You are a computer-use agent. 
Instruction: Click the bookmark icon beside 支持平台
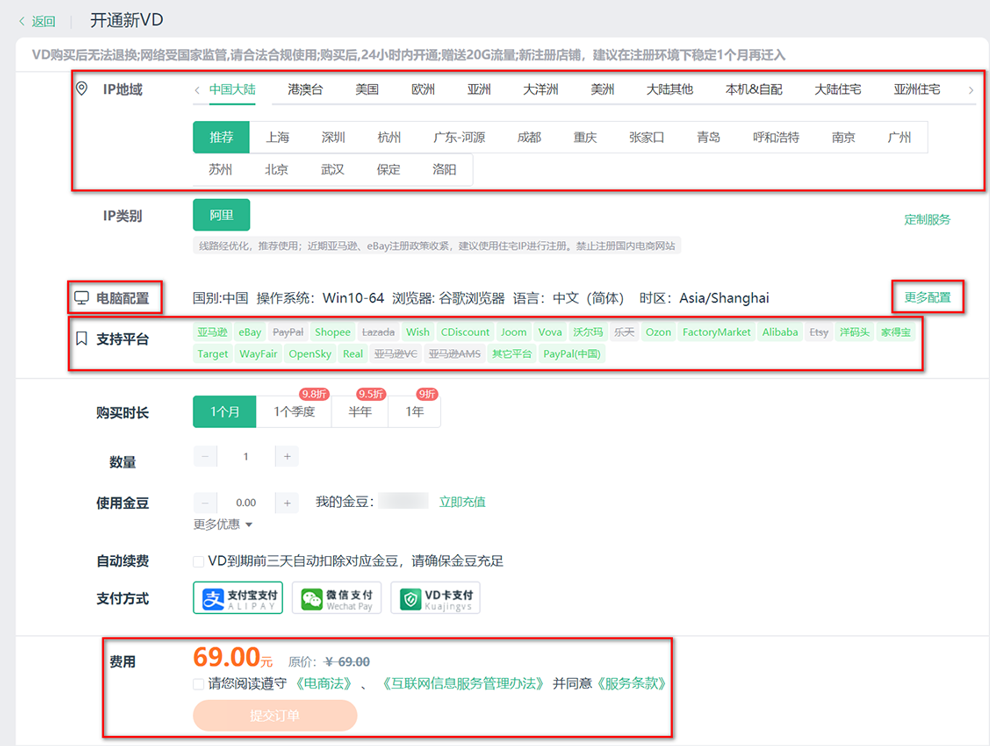coord(81,339)
